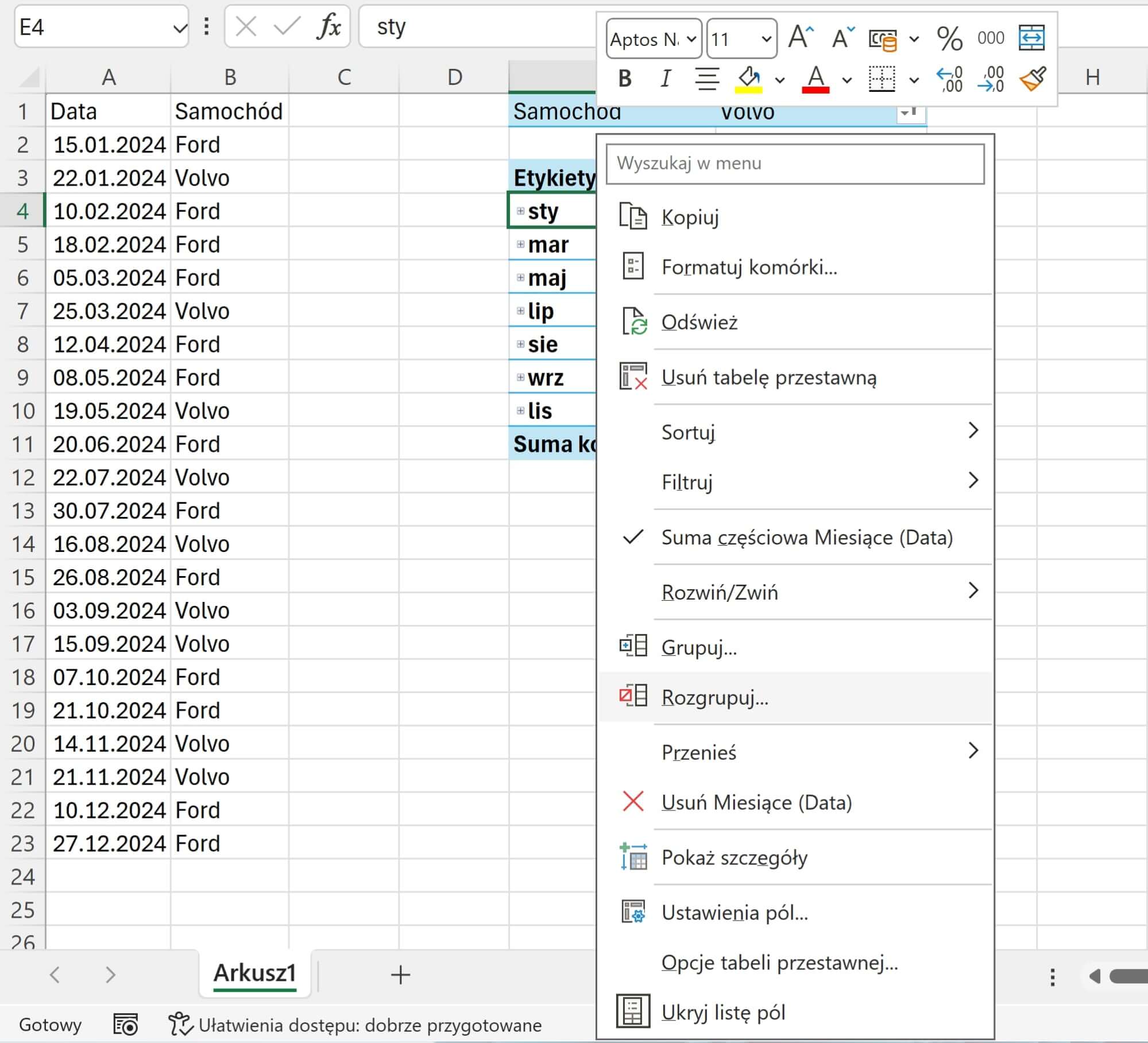Toggle Suma częściowa Miesiące (Data) checkmark
The image size is (1148, 1043).
[806, 538]
